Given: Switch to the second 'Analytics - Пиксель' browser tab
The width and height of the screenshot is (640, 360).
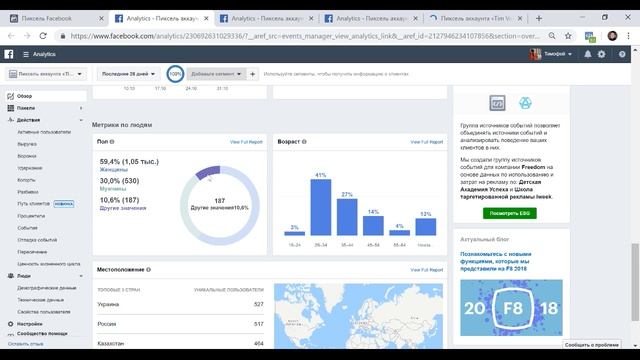Looking at the screenshot, I should click(267, 18).
